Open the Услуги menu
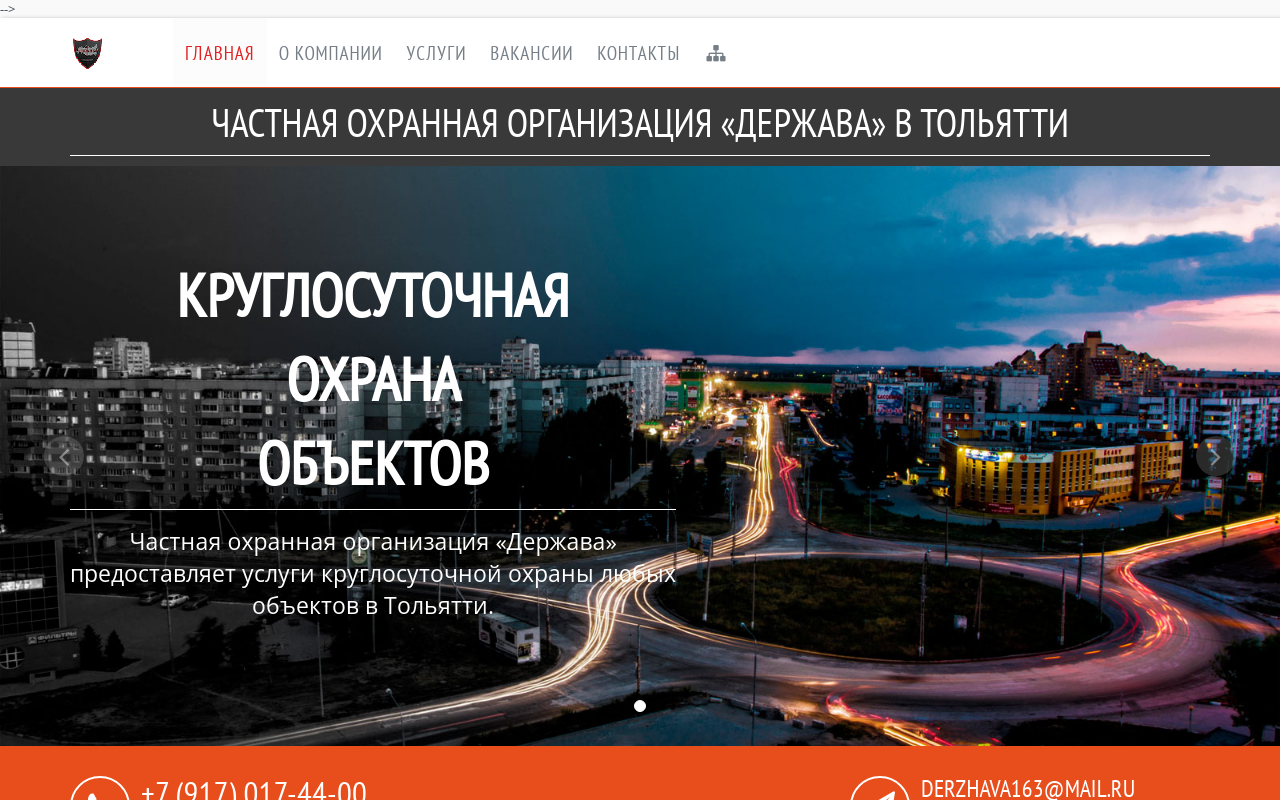The image size is (1280, 800). coord(436,54)
